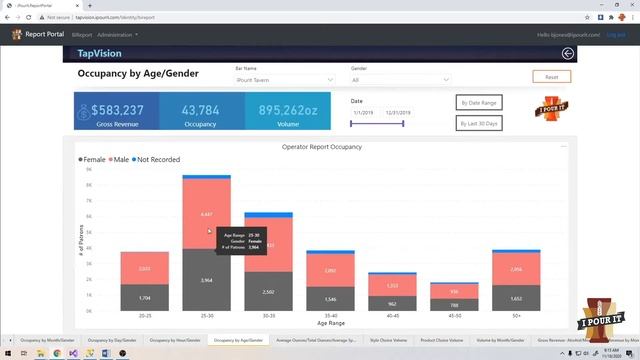Click the Not secure warning icon
640x360 pixels.
42,17
